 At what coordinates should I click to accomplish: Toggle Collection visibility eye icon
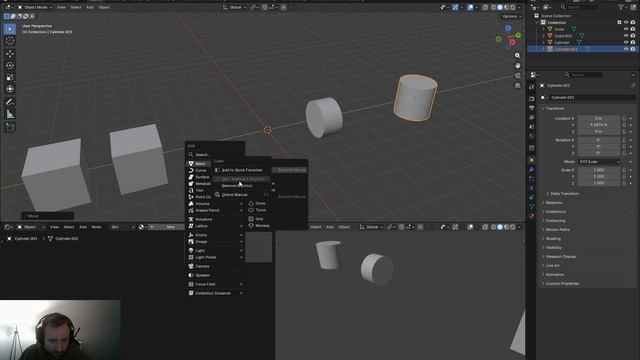626,22
